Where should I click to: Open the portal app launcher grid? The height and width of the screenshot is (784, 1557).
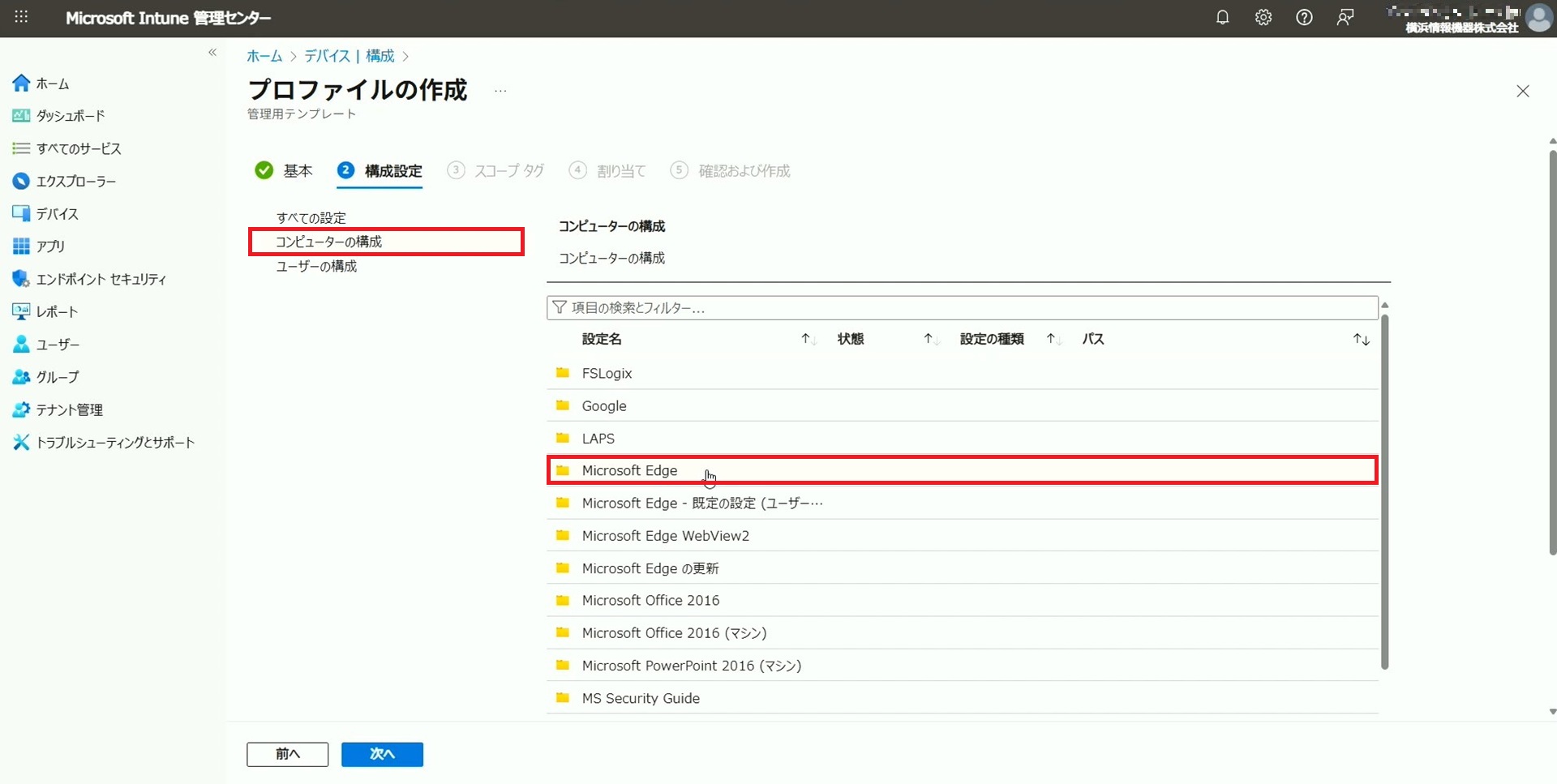pyautogui.click(x=21, y=17)
